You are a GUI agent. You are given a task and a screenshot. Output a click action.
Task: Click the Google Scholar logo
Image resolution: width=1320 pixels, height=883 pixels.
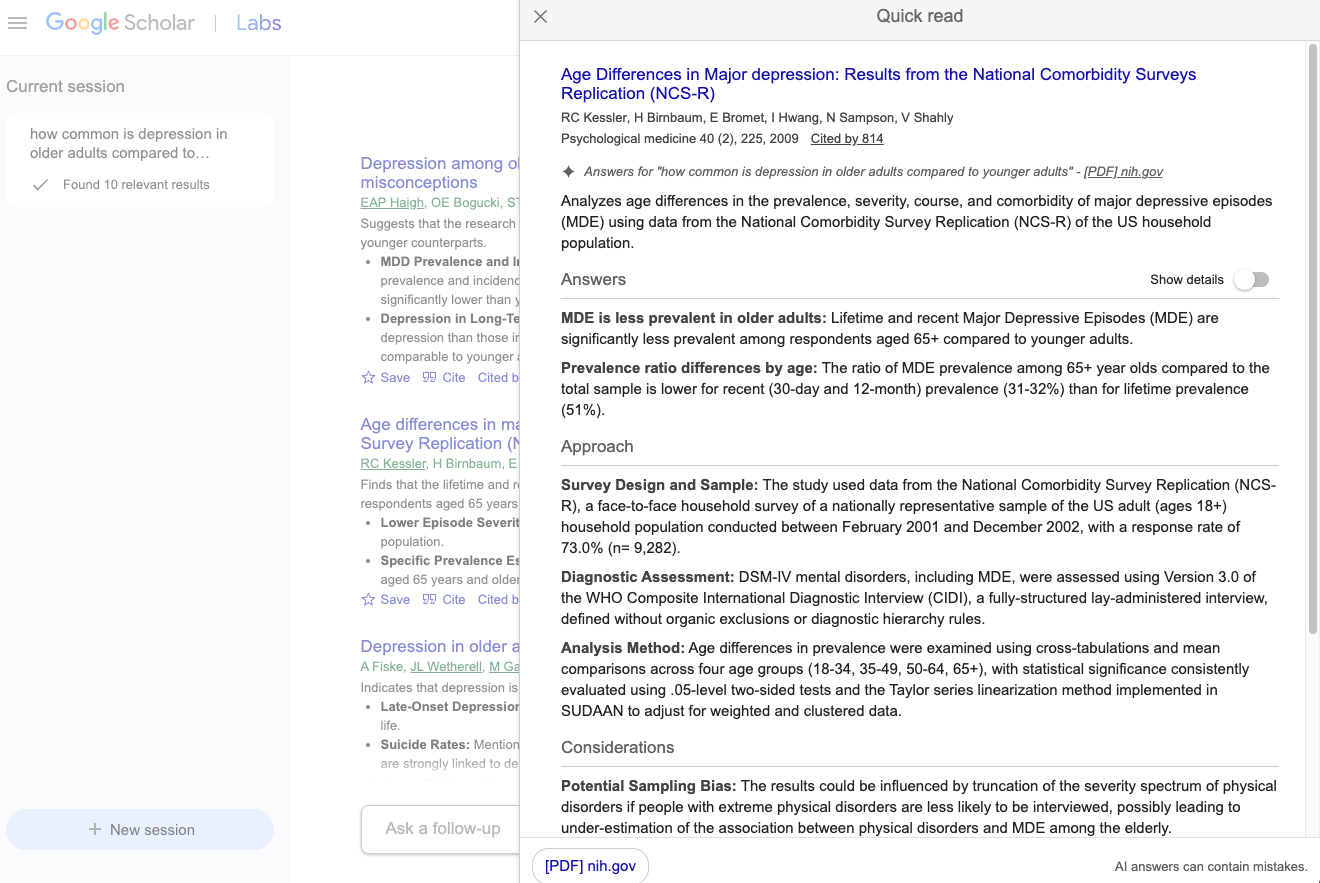pyautogui.click(x=120, y=23)
